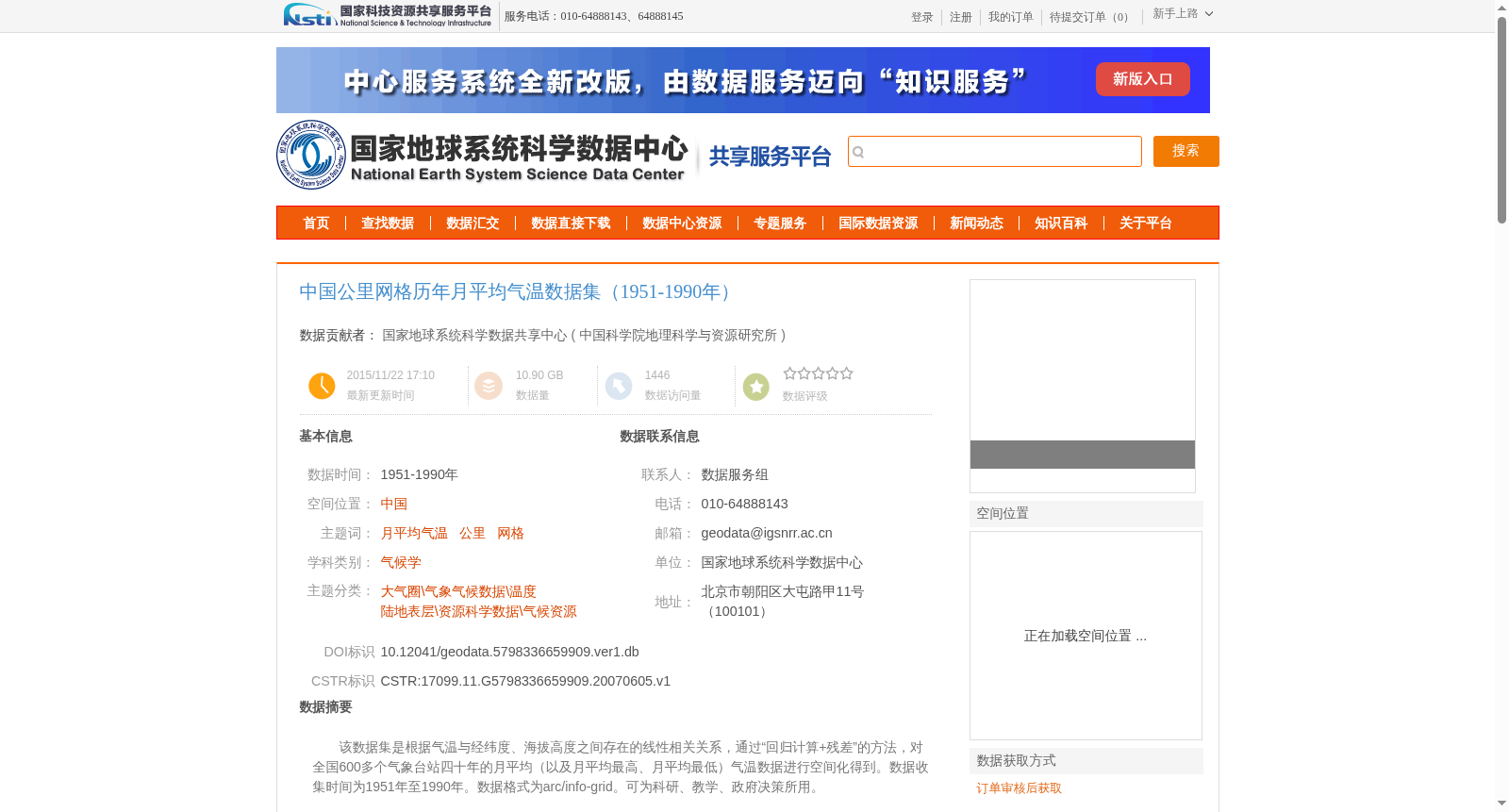Open 我的订单 link
The image size is (1509, 812).
point(1011,17)
